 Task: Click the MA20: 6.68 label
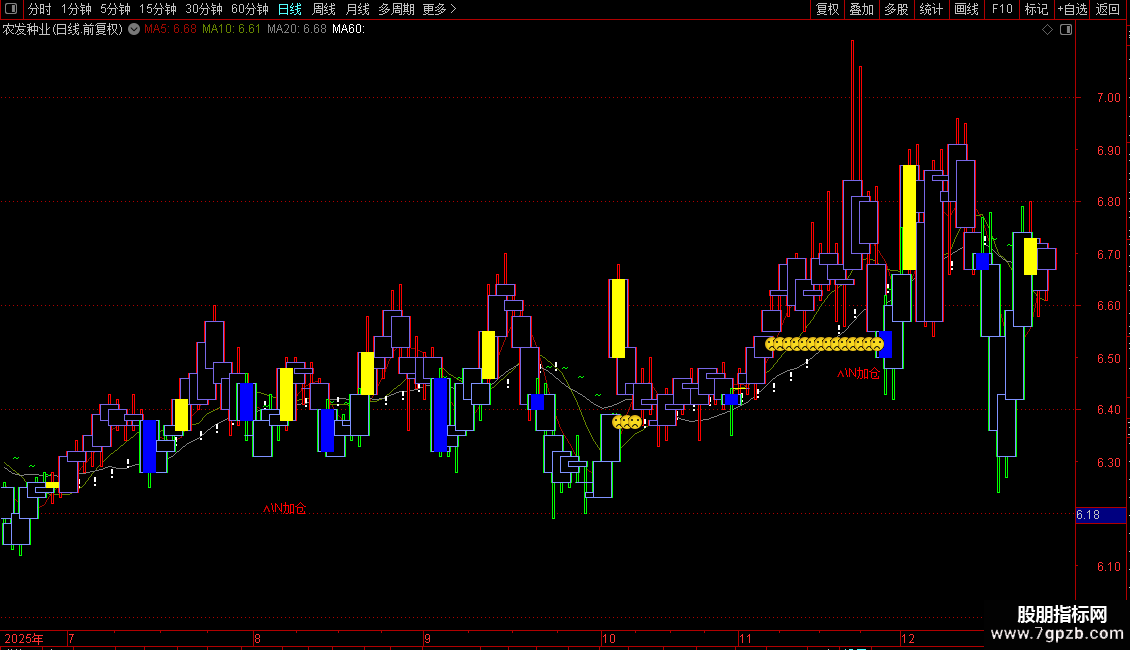tap(297, 30)
